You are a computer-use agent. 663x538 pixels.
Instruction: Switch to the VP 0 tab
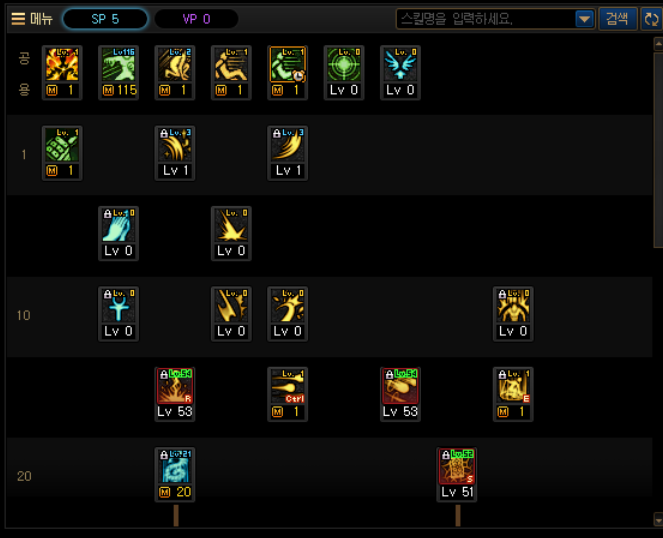tap(196, 19)
